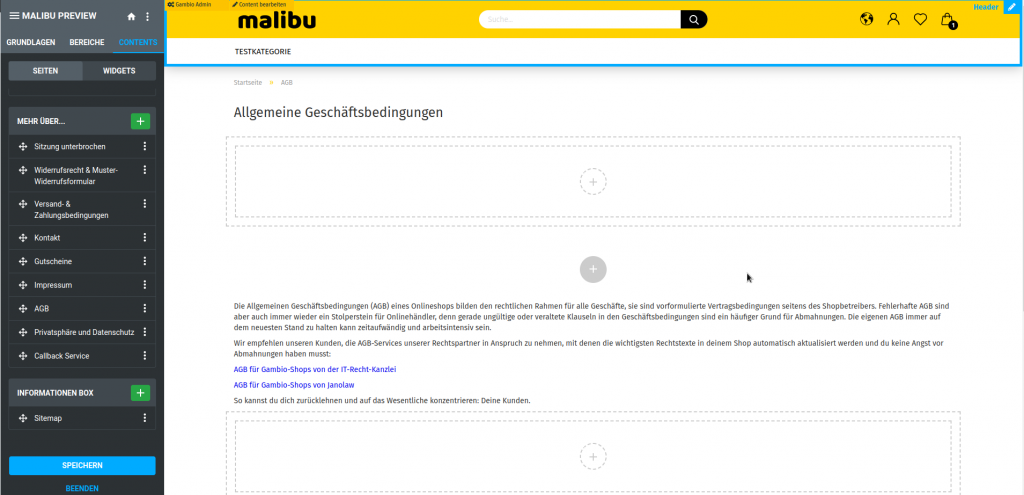This screenshot has width=1024, height=495.
Task: Add a page to Informationen Box
Action: point(140,393)
